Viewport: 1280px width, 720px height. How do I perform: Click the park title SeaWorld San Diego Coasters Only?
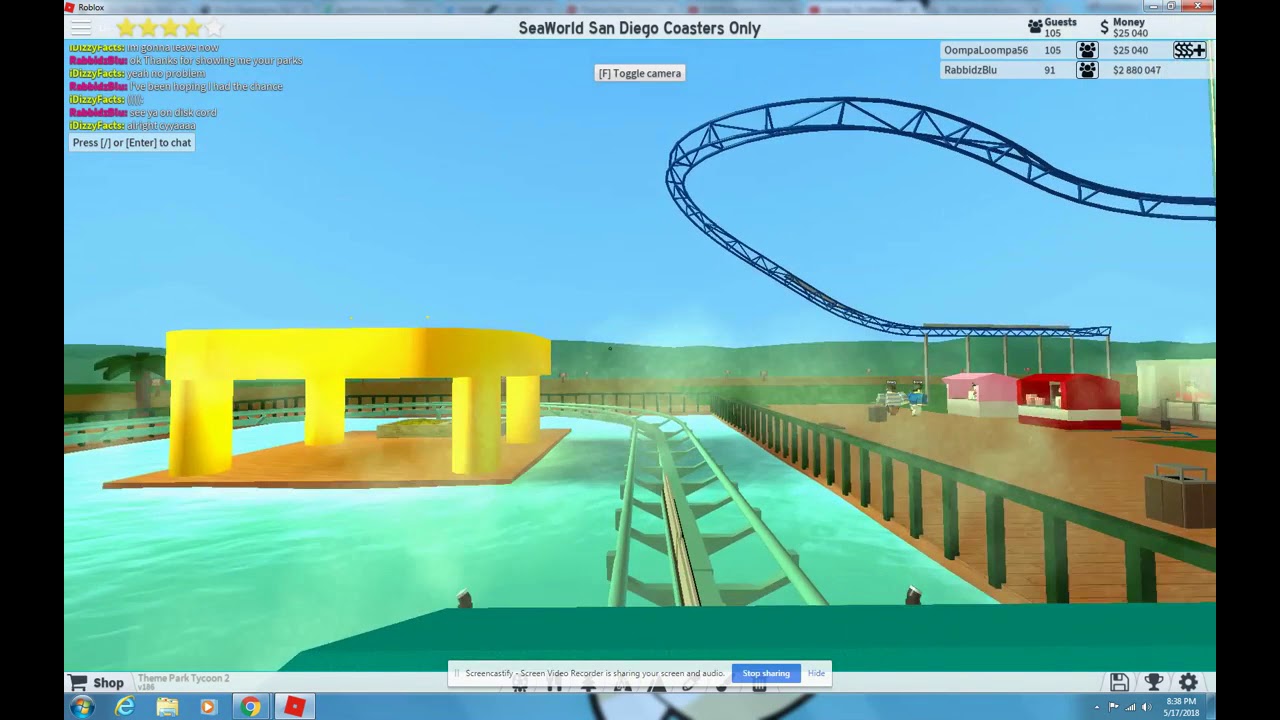coord(639,28)
